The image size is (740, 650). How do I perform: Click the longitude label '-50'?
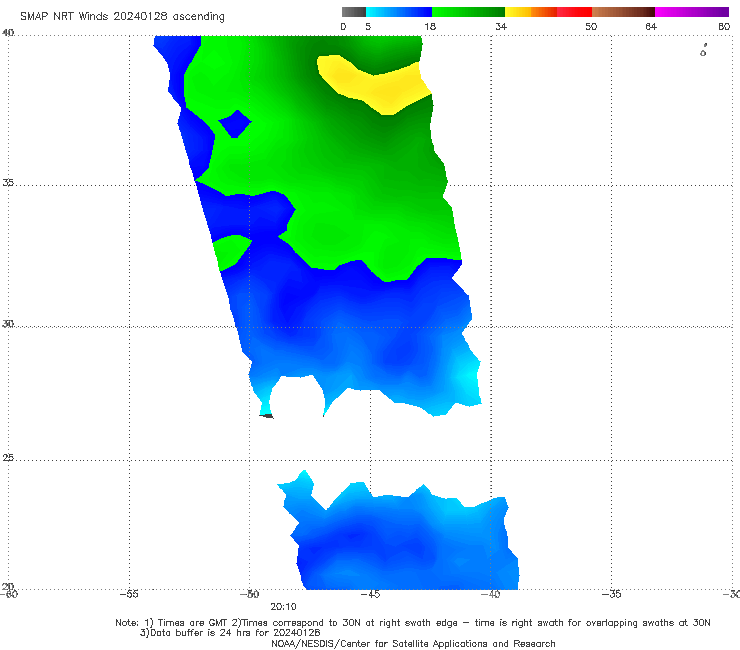pyautogui.click(x=249, y=594)
